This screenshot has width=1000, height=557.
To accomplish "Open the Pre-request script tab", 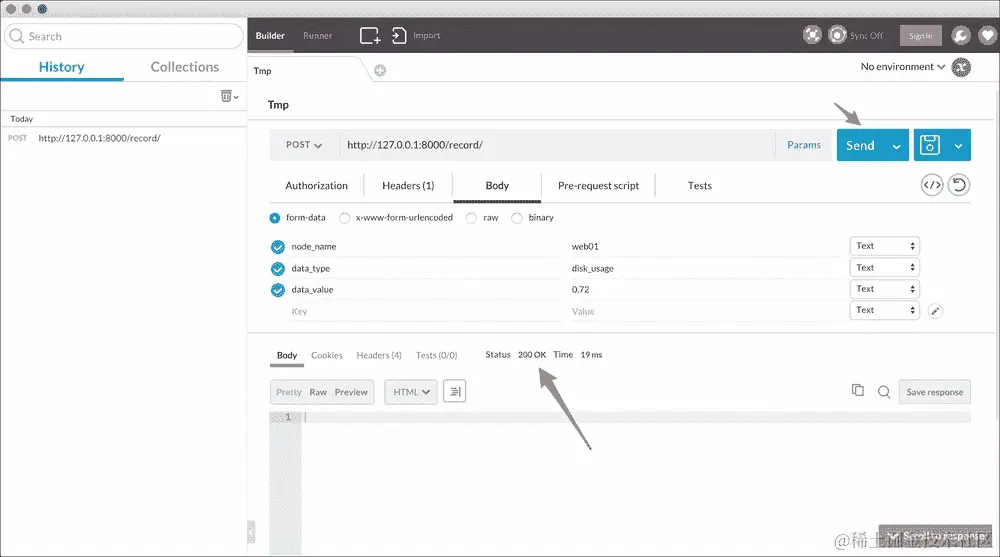I will tap(598, 186).
